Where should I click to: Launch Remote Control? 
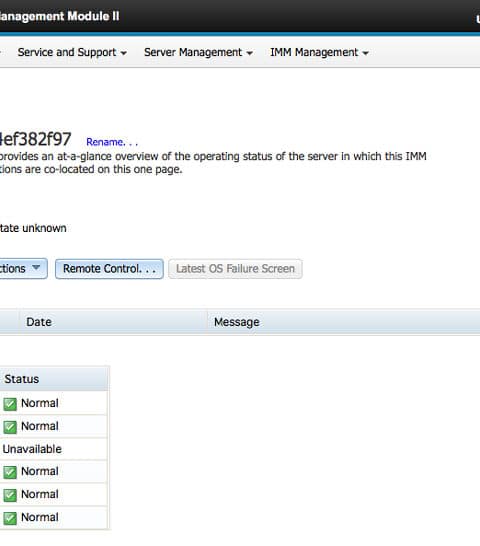[109, 269]
